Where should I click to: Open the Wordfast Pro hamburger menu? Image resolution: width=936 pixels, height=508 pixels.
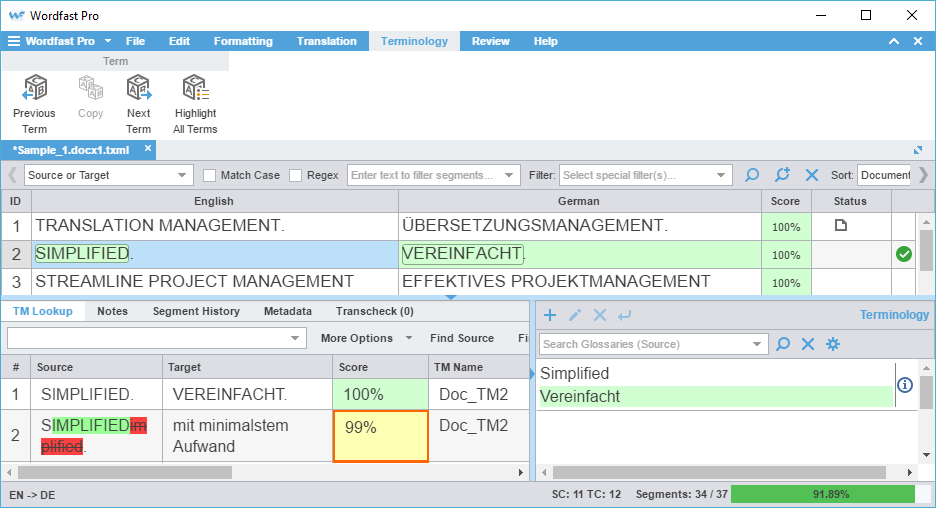13,41
